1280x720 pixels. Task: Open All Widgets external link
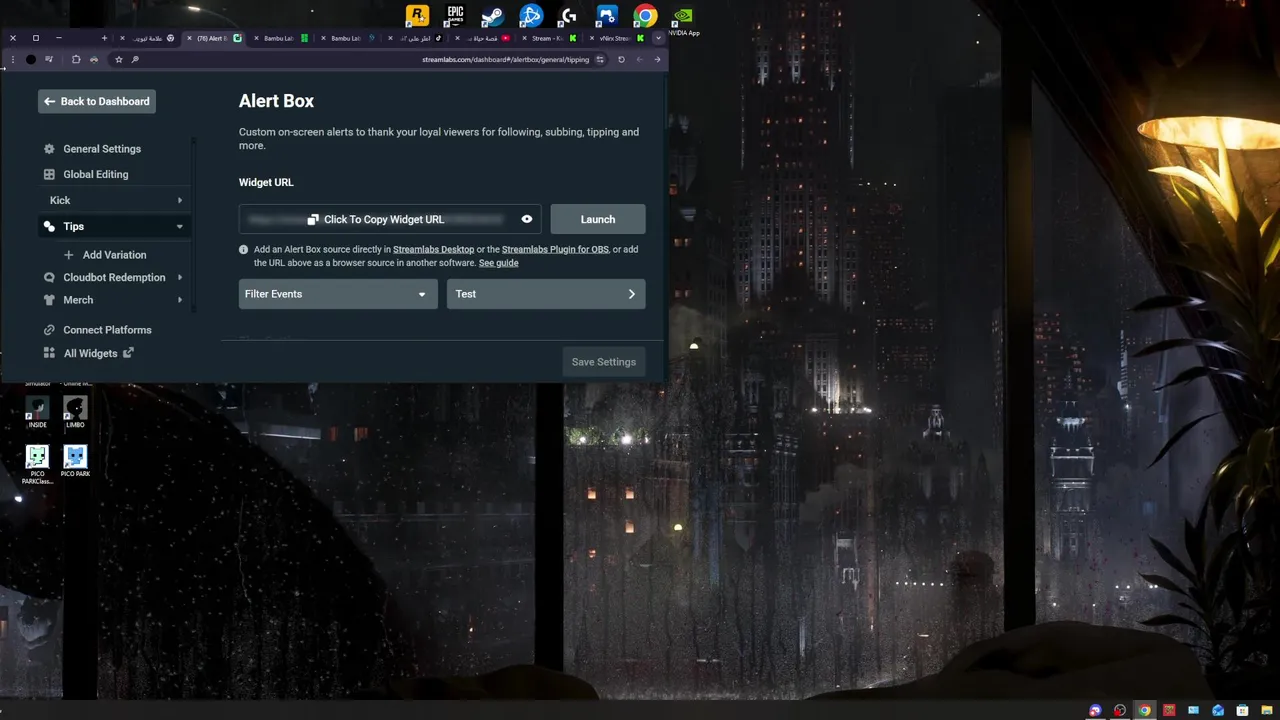point(89,353)
